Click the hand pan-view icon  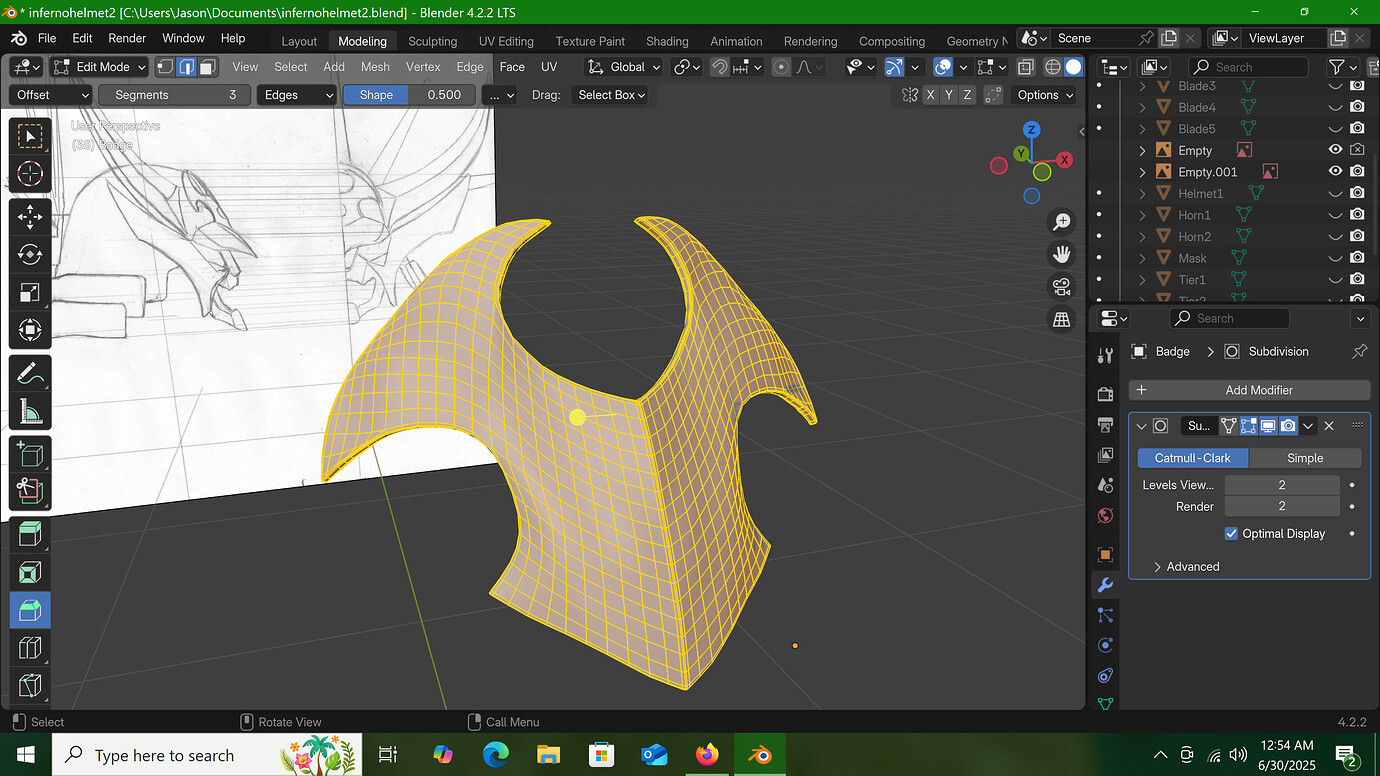click(1062, 254)
